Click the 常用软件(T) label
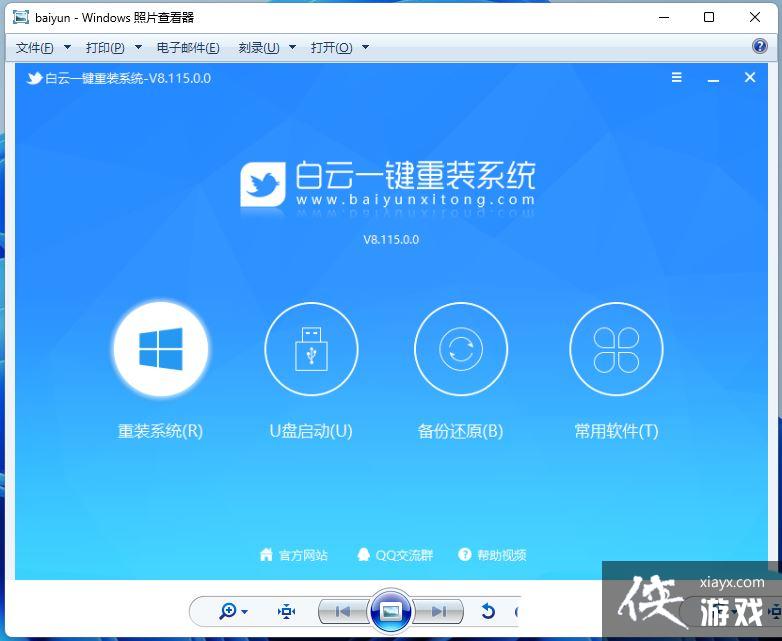 (x=616, y=431)
